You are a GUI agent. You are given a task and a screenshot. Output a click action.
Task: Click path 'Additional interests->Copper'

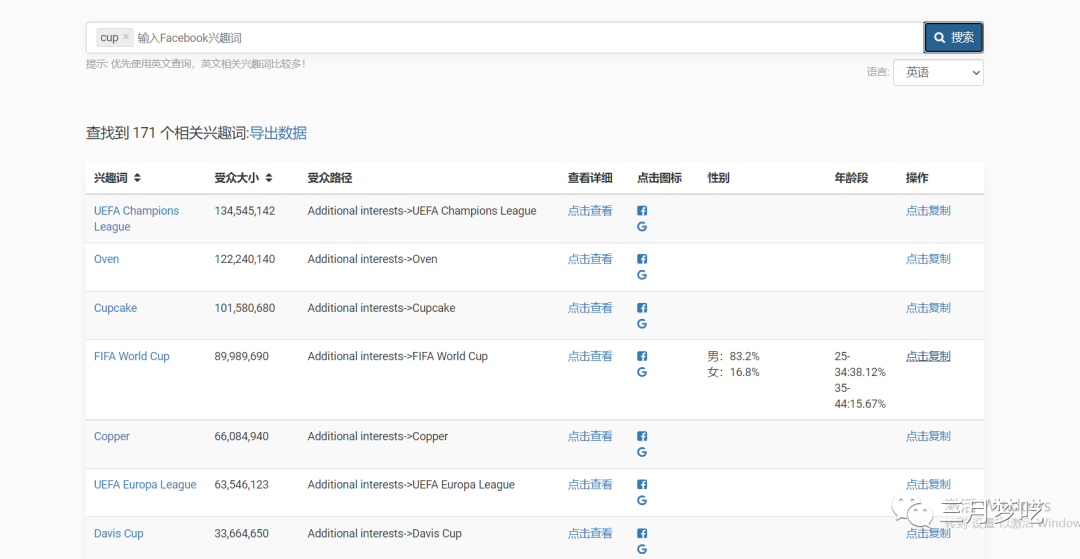pos(378,436)
